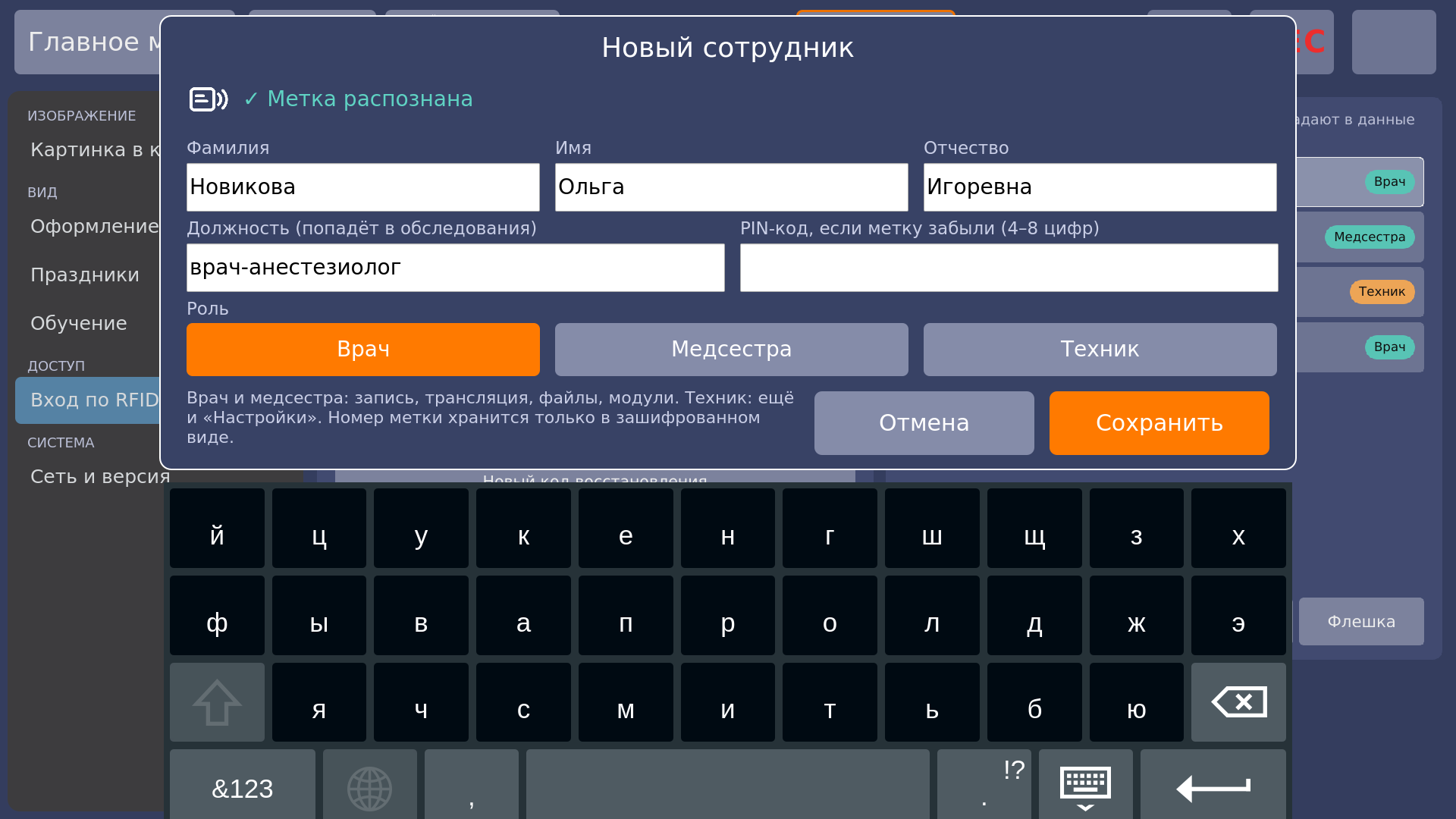Tap the л key

[x=932, y=615]
